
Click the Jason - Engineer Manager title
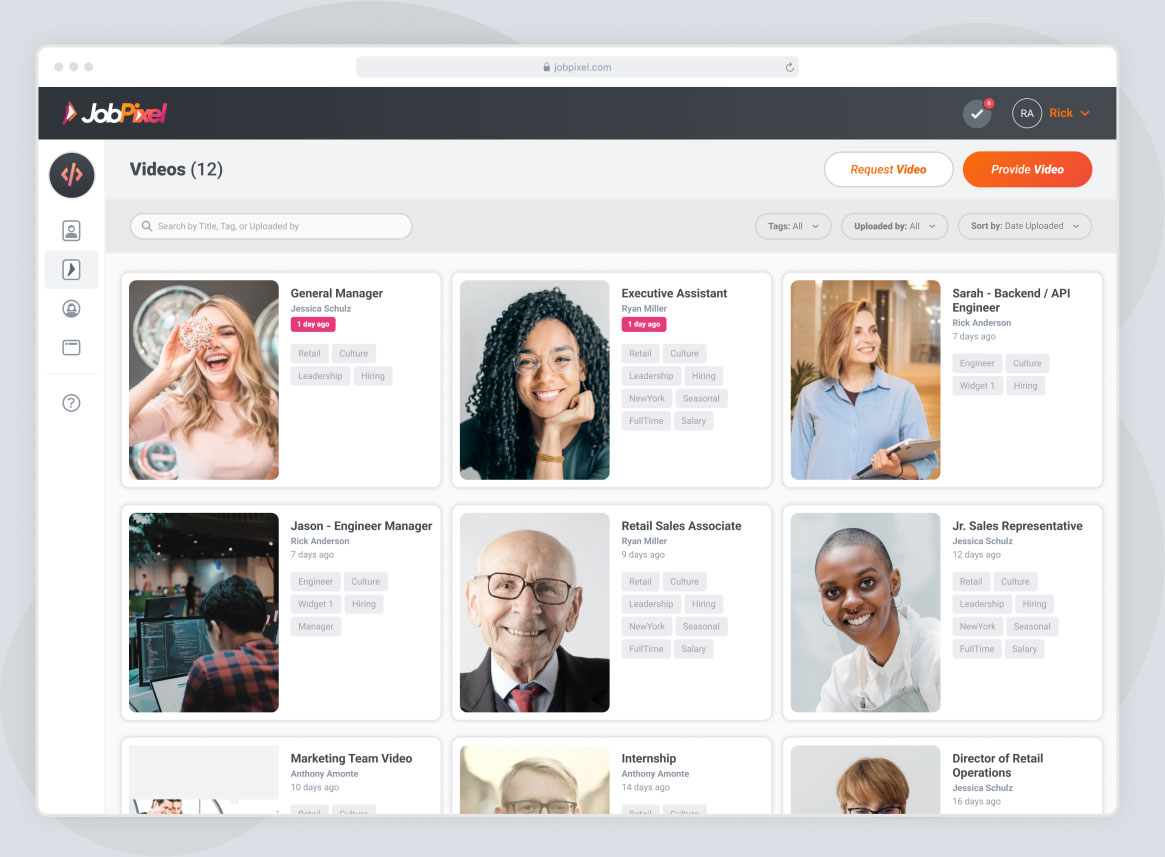click(361, 526)
